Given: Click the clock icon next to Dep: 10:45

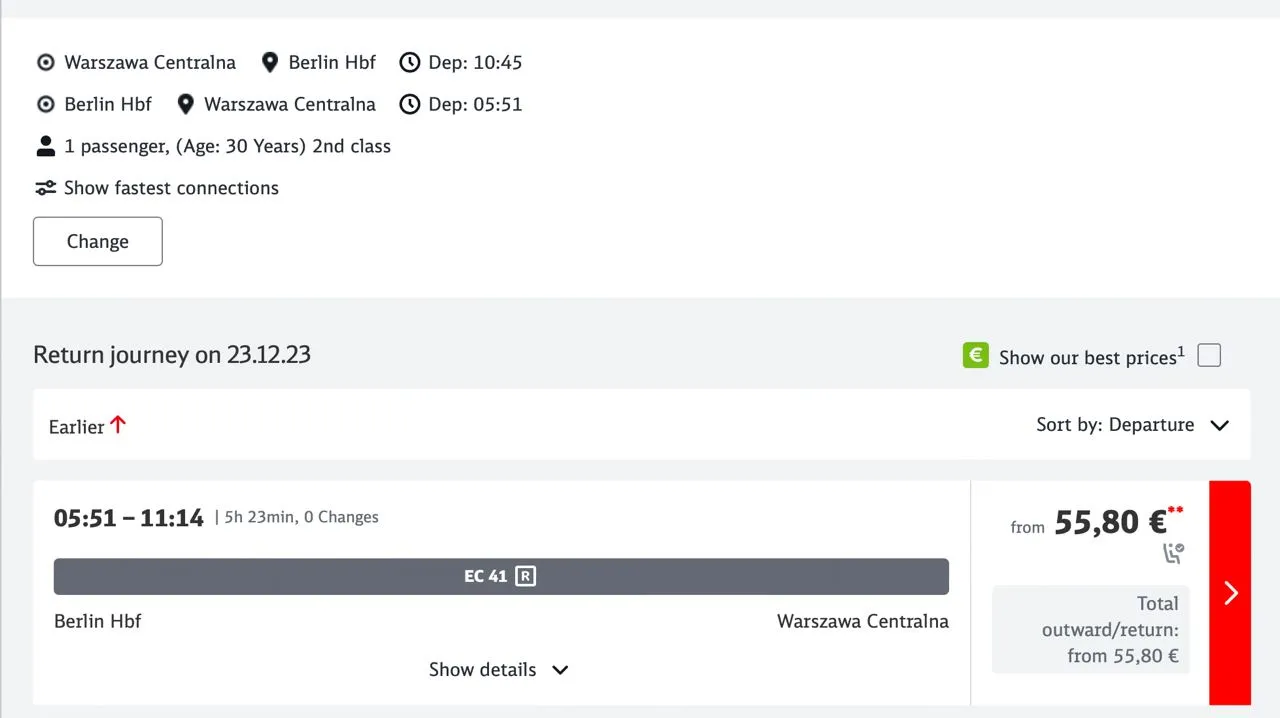Looking at the screenshot, I should click(x=409, y=62).
